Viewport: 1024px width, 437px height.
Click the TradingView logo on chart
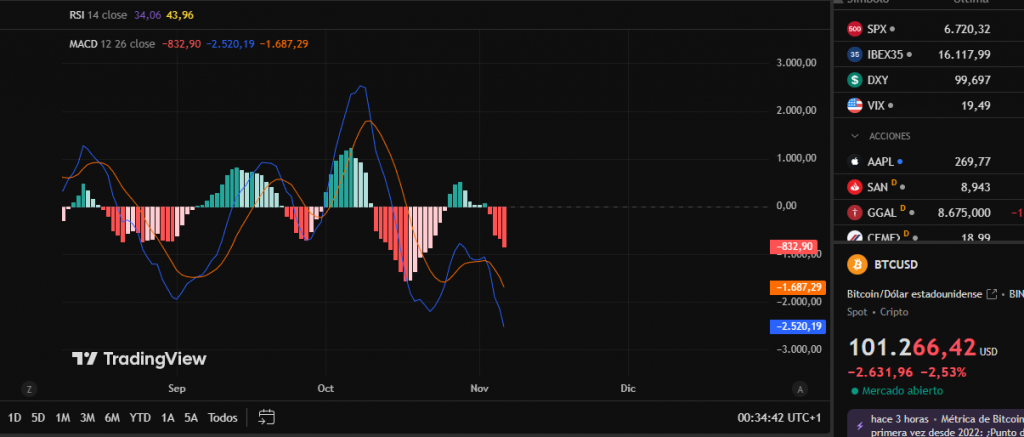point(138,359)
